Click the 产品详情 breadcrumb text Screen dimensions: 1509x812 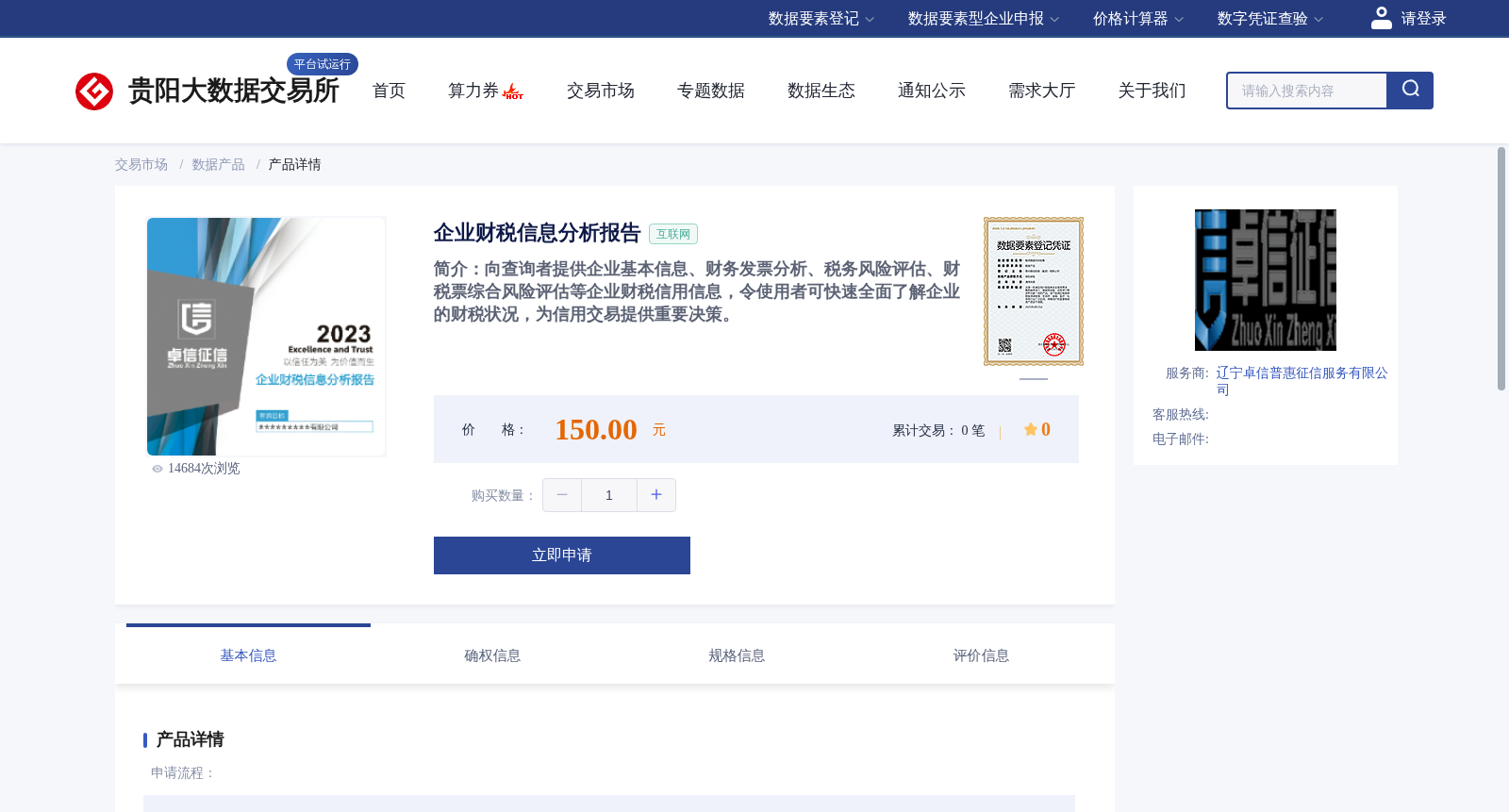click(294, 165)
